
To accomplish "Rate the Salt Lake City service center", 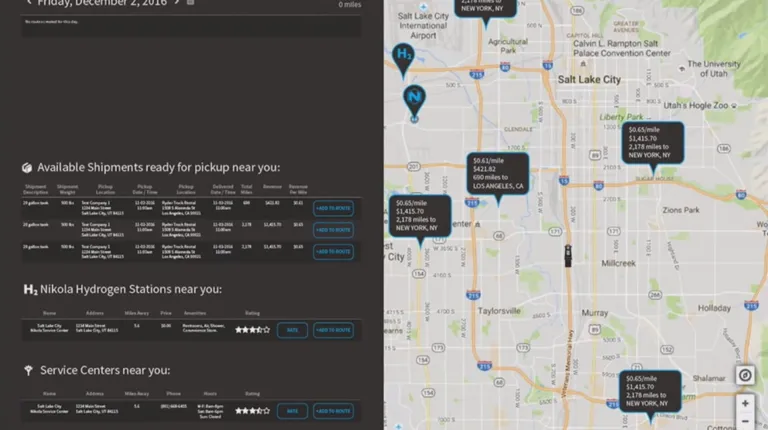I will pos(292,410).
